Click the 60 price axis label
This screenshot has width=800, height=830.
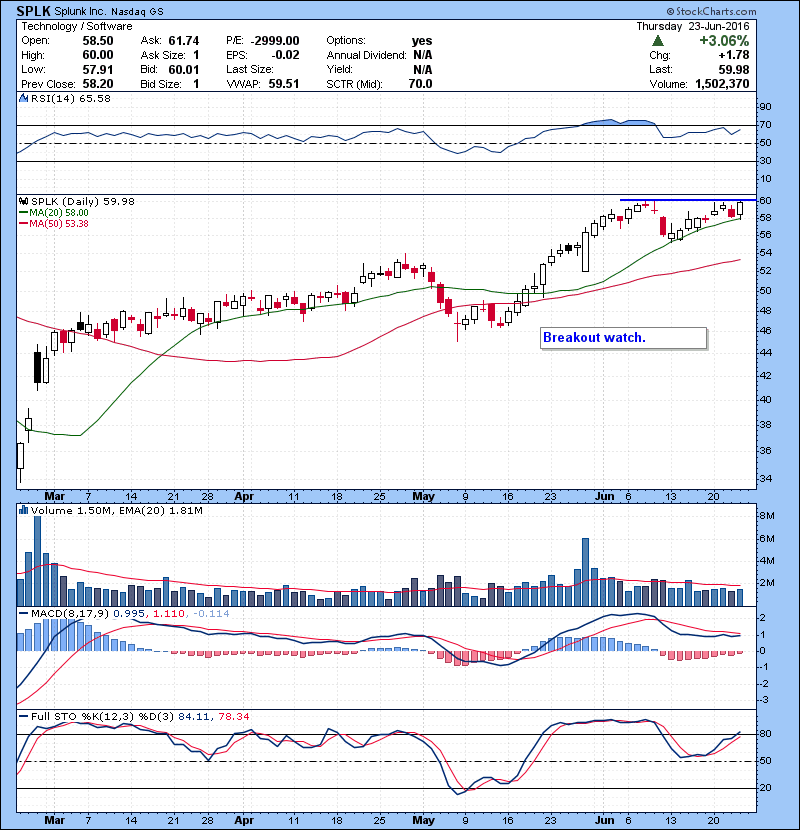765,201
